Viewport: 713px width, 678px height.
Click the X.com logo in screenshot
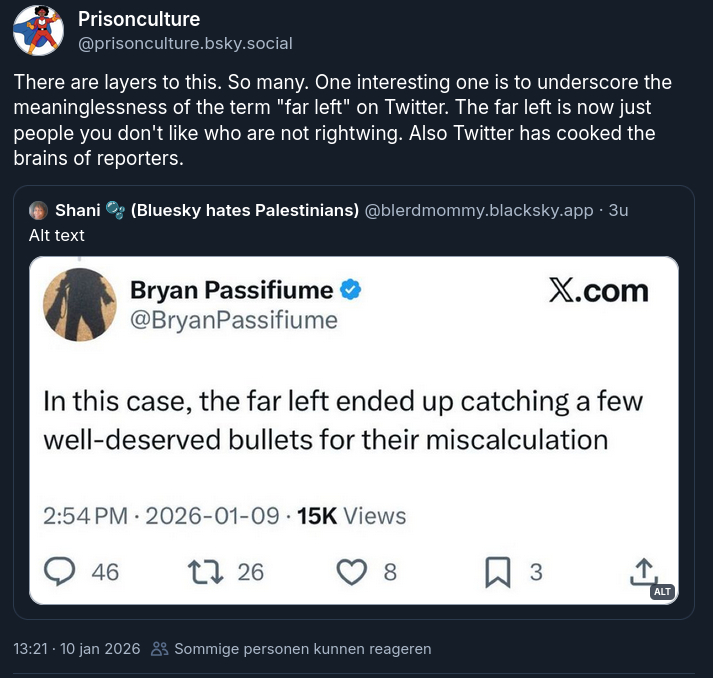(598, 291)
